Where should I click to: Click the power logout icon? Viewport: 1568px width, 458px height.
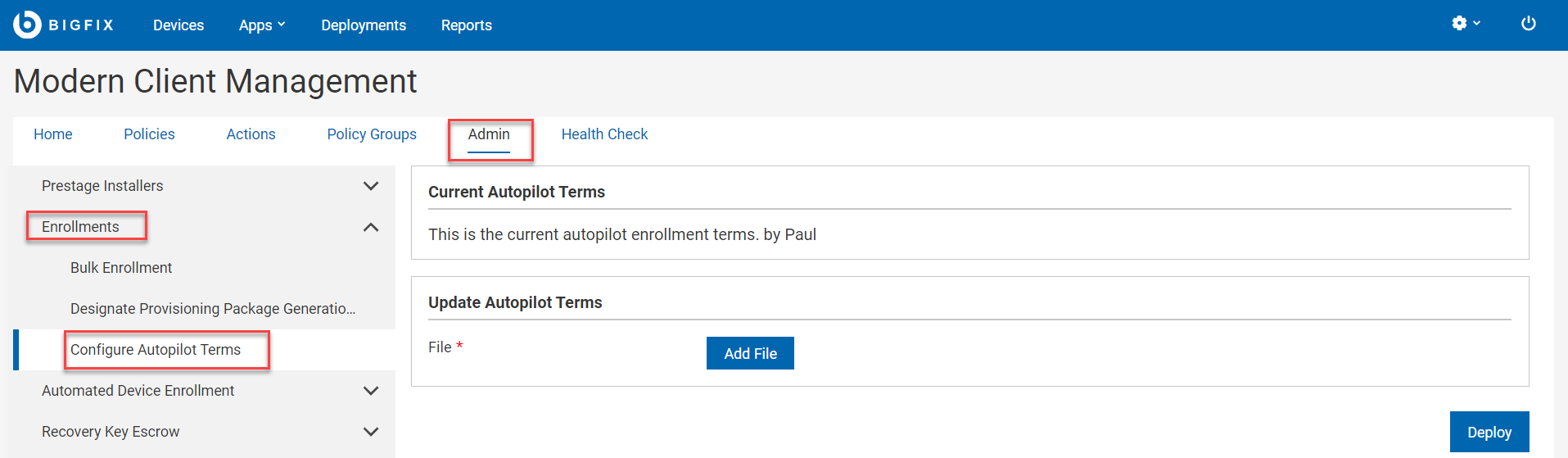pos(1528,24)
